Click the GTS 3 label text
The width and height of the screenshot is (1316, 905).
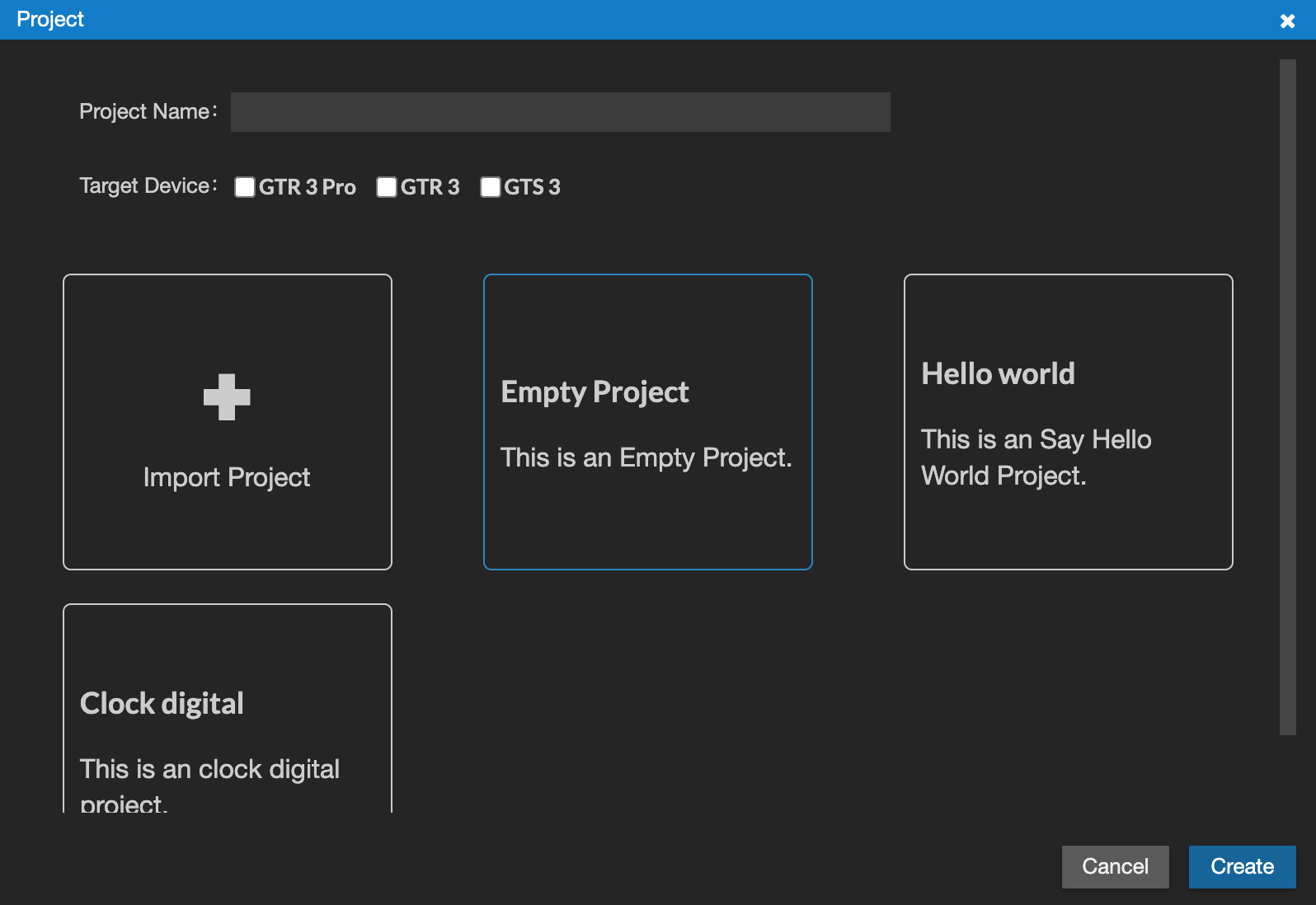point(532,187)
